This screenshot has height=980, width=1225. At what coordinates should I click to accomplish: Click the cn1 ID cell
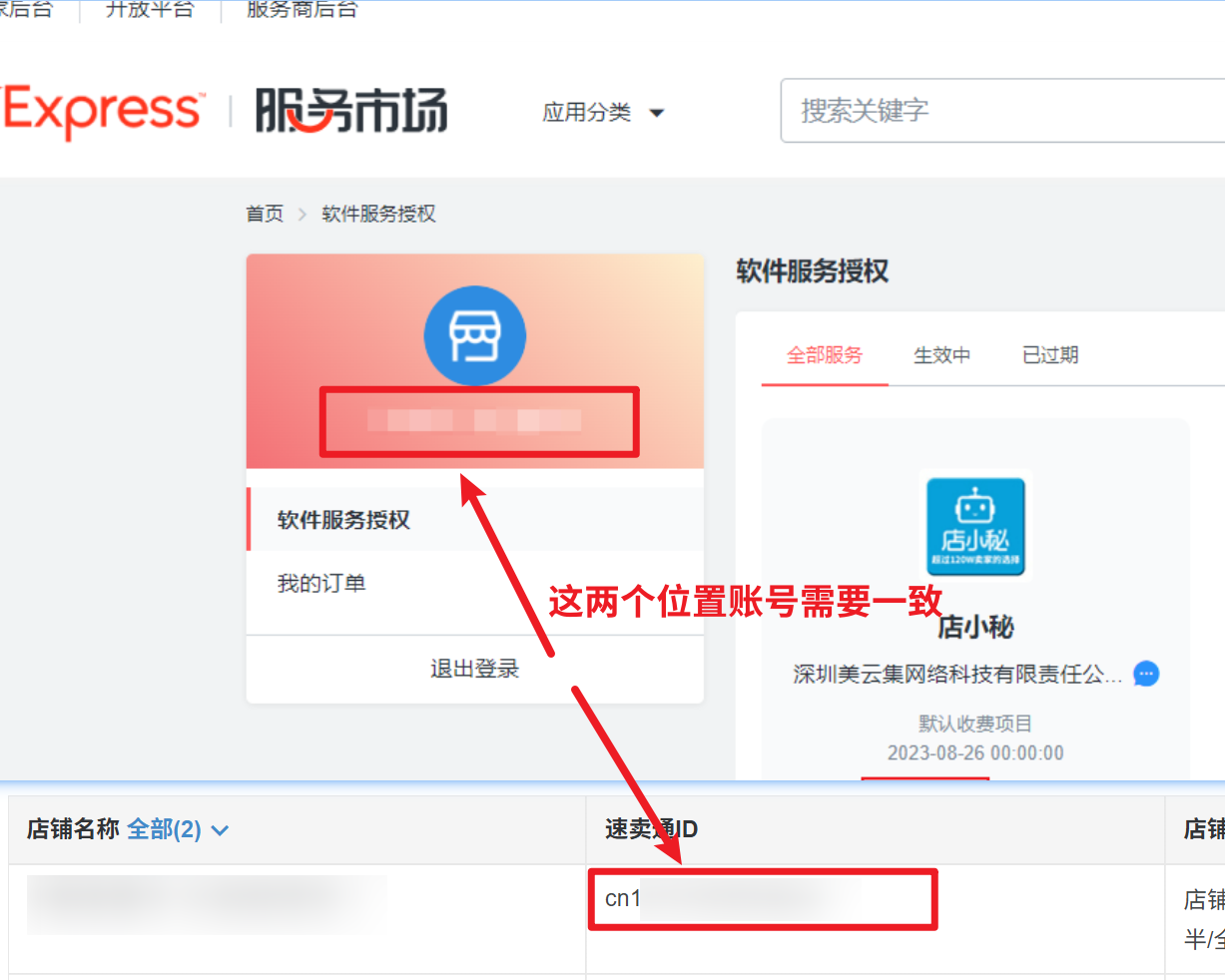coord(763,899)
